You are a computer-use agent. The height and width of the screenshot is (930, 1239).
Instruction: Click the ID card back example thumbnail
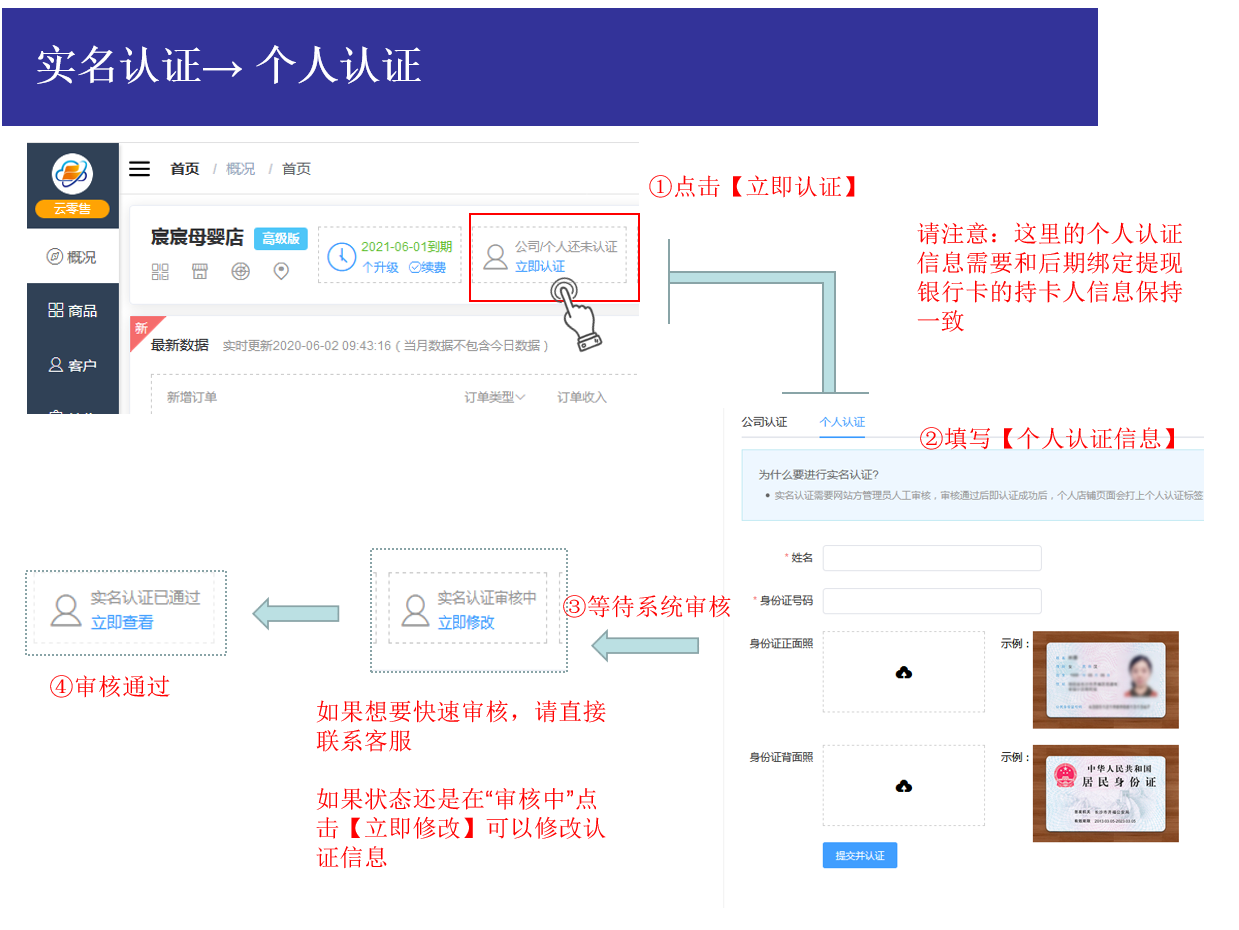tap(1106, 793)
